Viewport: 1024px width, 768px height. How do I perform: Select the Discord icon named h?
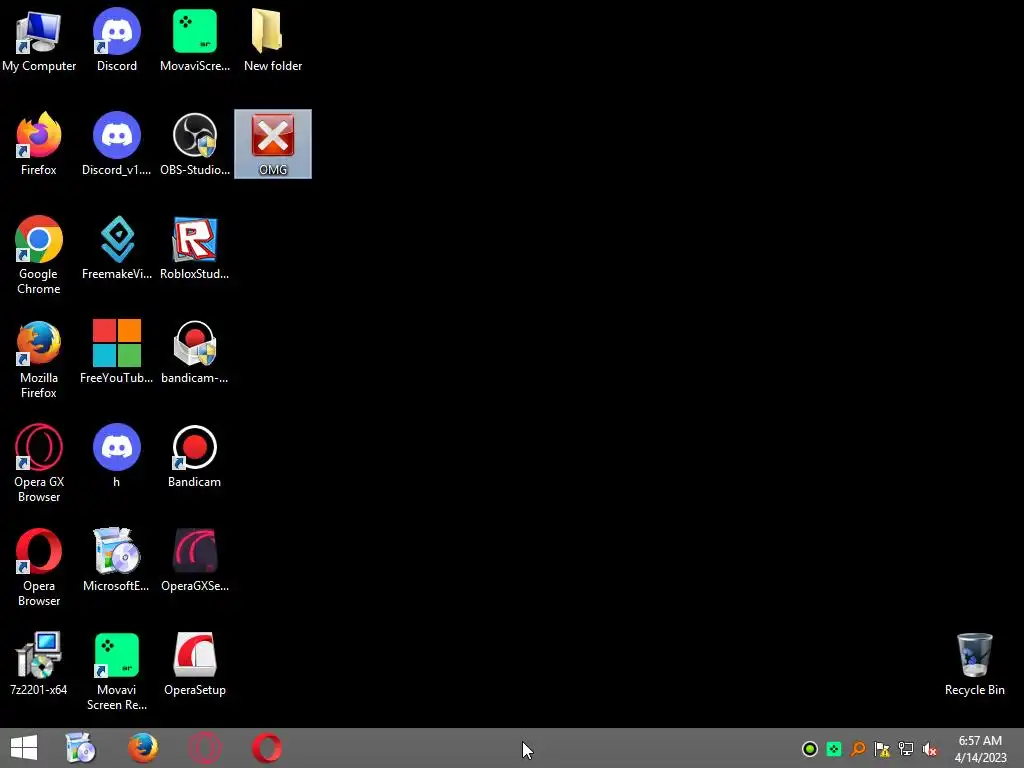[x=117, y=456]
